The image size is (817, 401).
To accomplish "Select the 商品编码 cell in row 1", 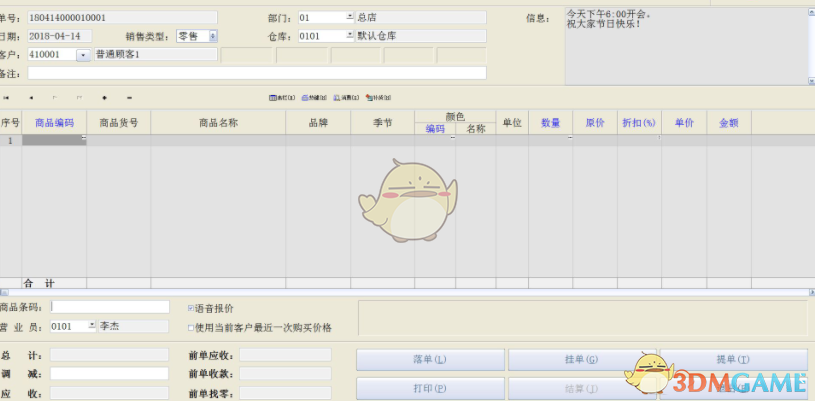I will pyautogui.click(x=54, y=141).
